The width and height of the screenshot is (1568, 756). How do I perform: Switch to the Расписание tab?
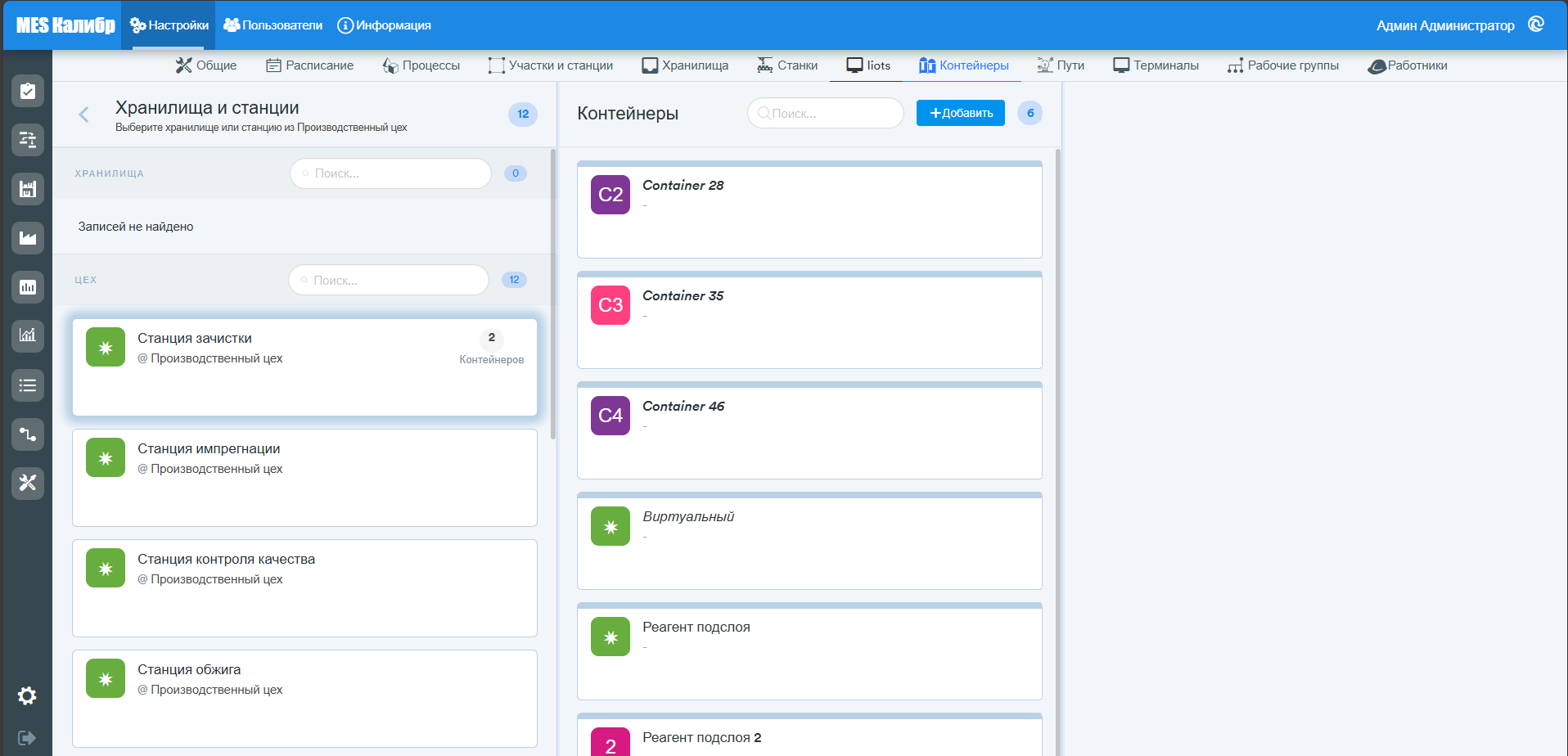pos(310,65)
